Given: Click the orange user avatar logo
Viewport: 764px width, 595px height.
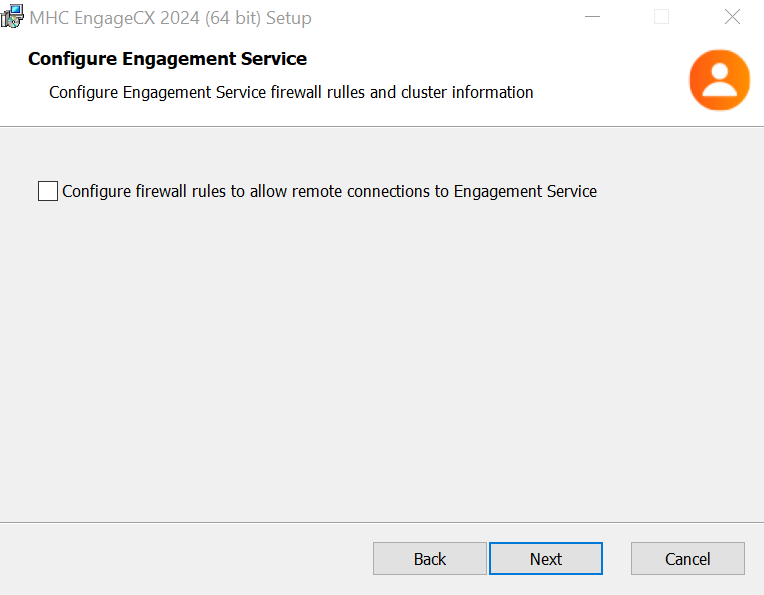Looking at the screenshot, I should (719, 80).
